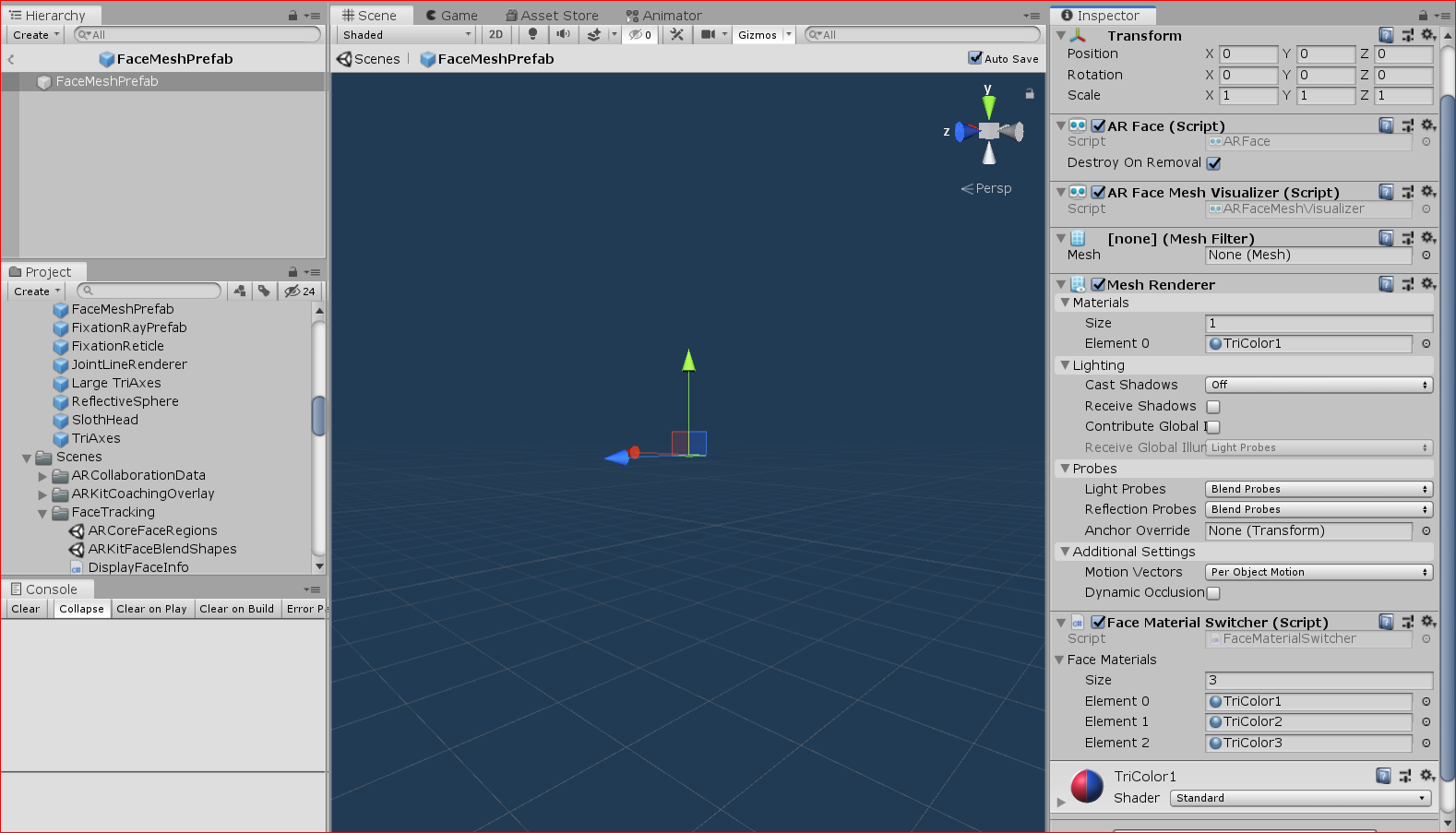Toggle scene lighting bulb icon

pos(532,34)
